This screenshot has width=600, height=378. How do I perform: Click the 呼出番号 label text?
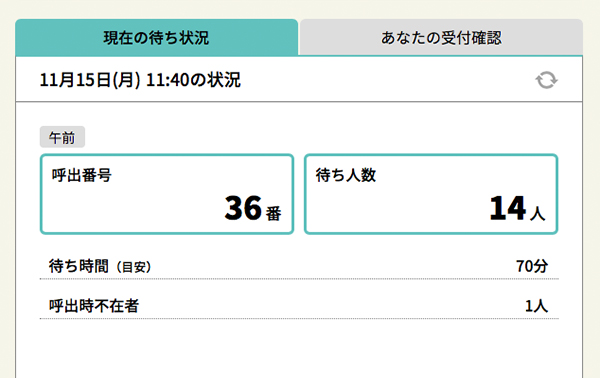coord(82,175)
